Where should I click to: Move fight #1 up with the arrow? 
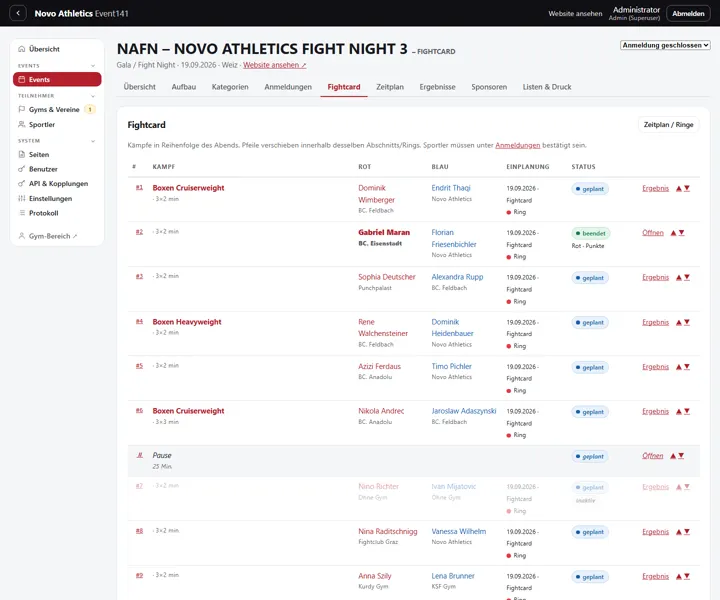(x=679, y=189)
